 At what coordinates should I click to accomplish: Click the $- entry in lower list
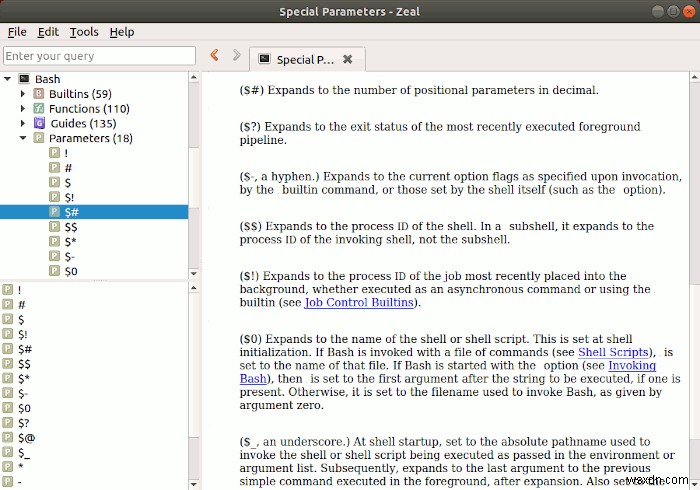(23, 393)
